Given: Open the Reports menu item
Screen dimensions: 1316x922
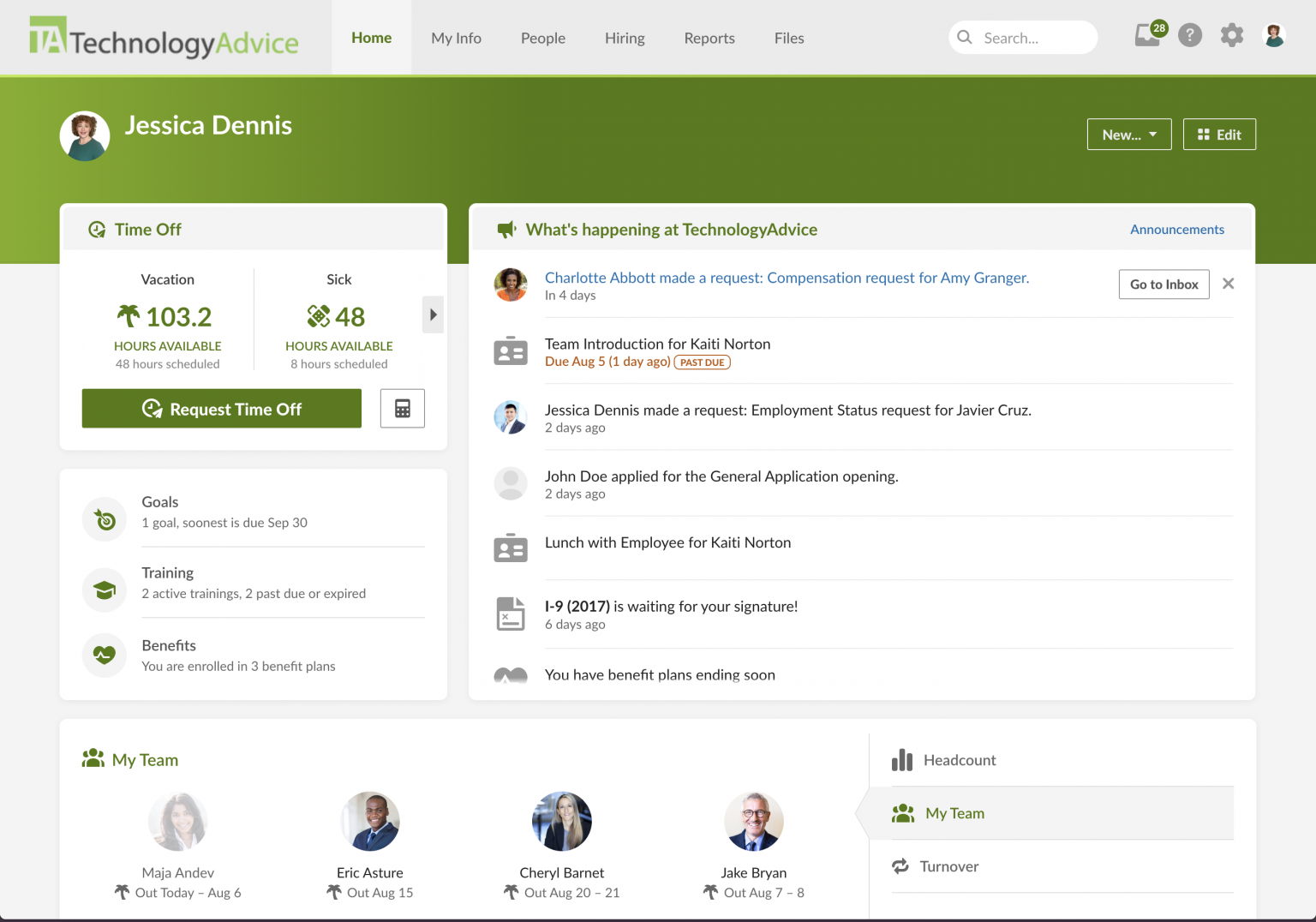Looking at the screenshot, I should pyautogui.click(x=709, y=38).
